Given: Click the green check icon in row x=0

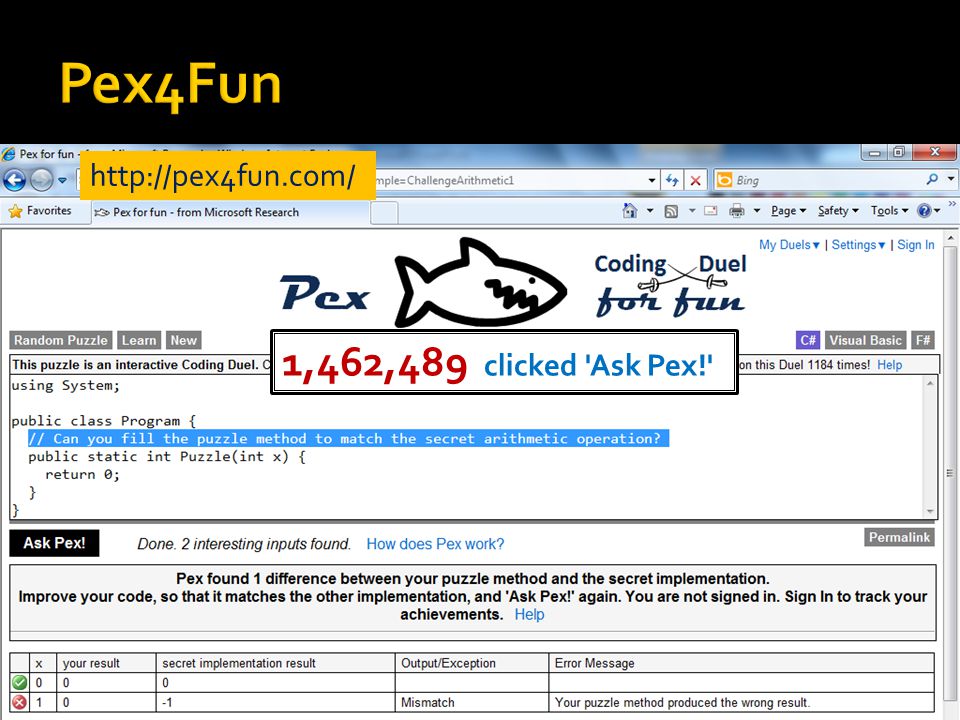Looking at the screenshot, I should [x=20, y=682].
